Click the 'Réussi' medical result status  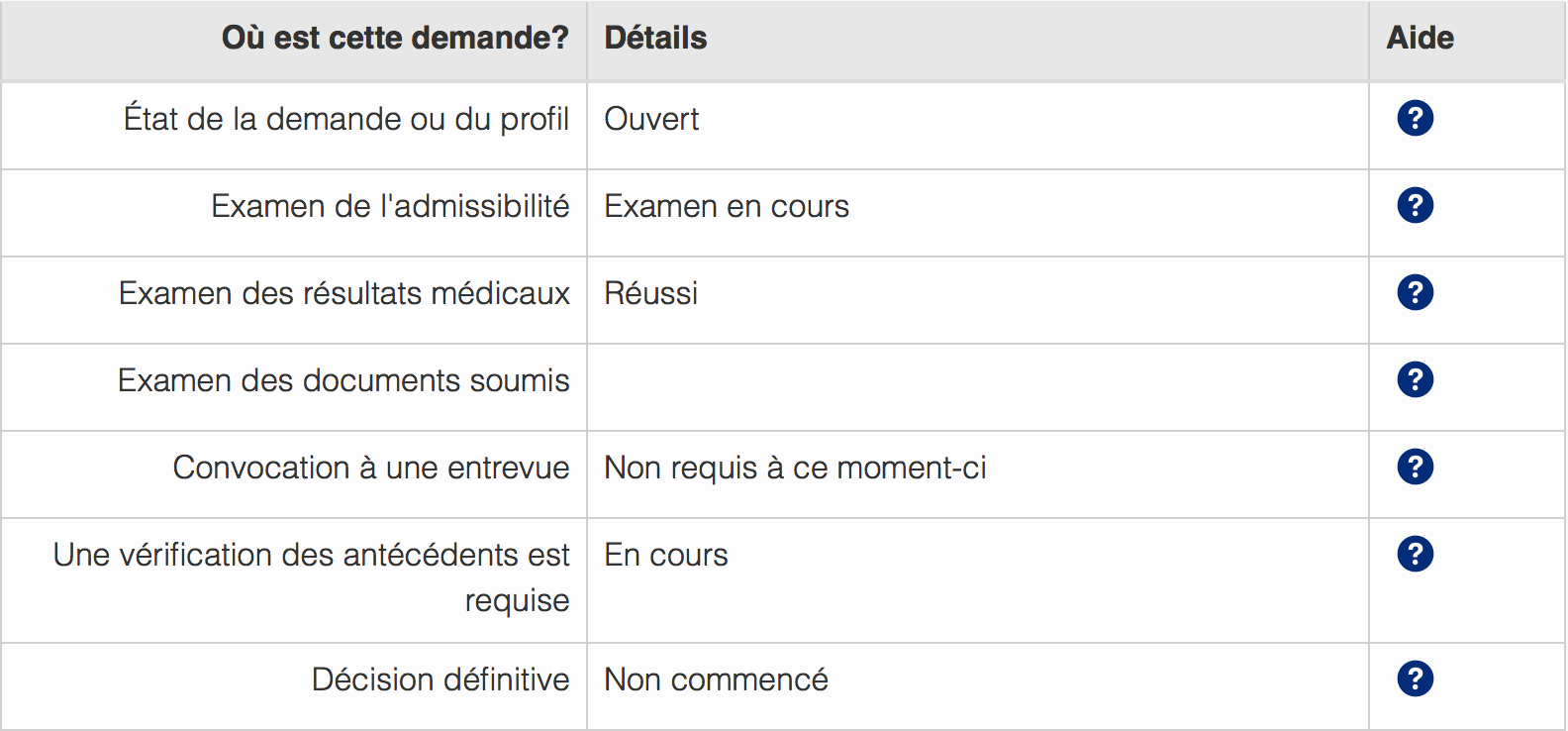650,294
